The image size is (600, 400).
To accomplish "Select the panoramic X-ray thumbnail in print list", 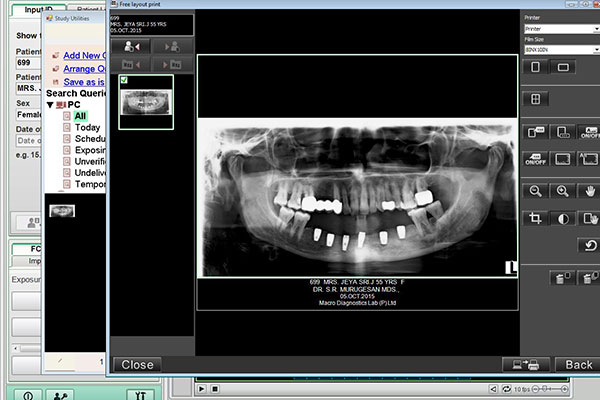I will click(146, 103).
